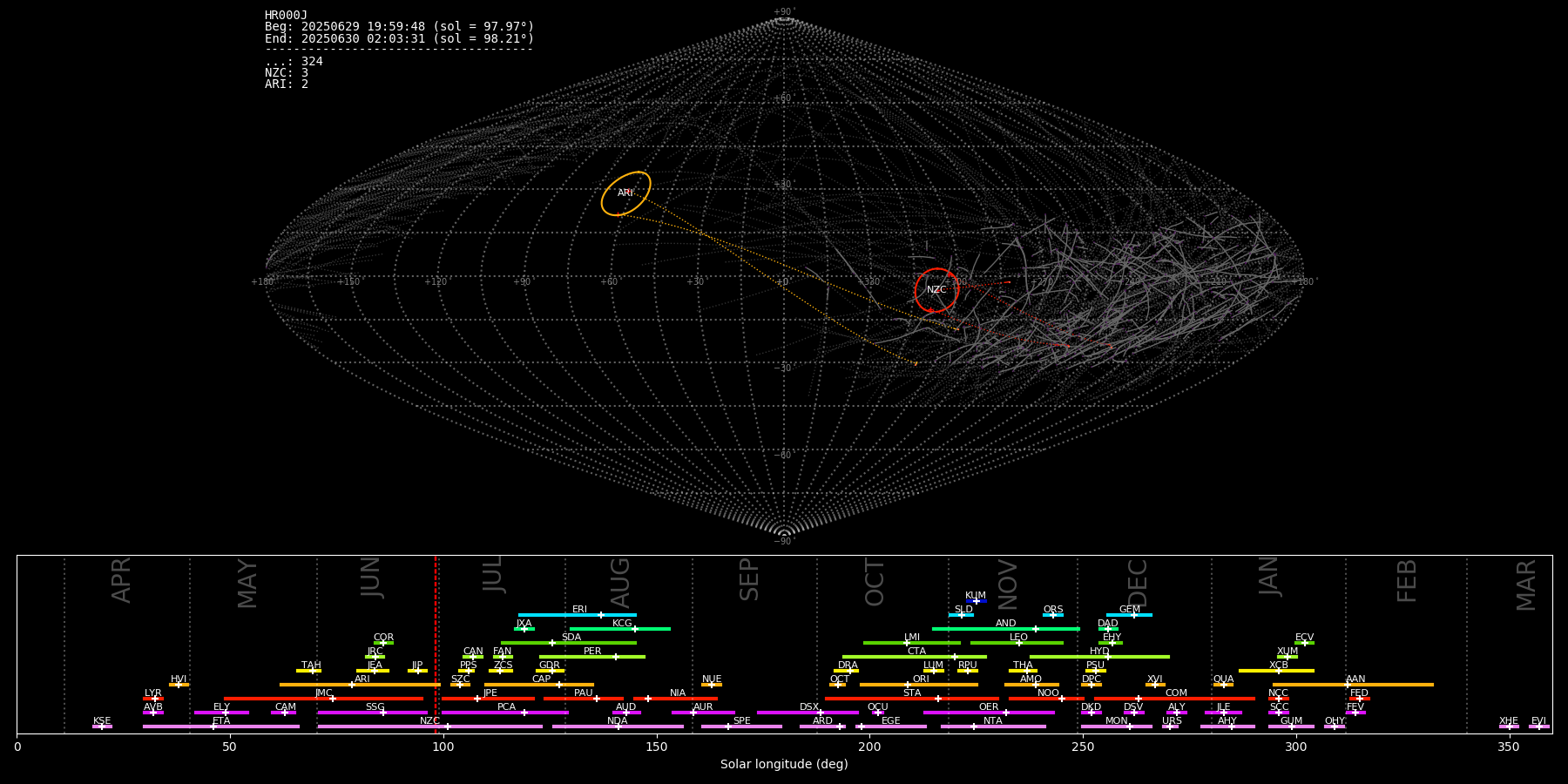
Task: Click the KSE shower label
Action: pyautogui.click(x=102, y=720)
